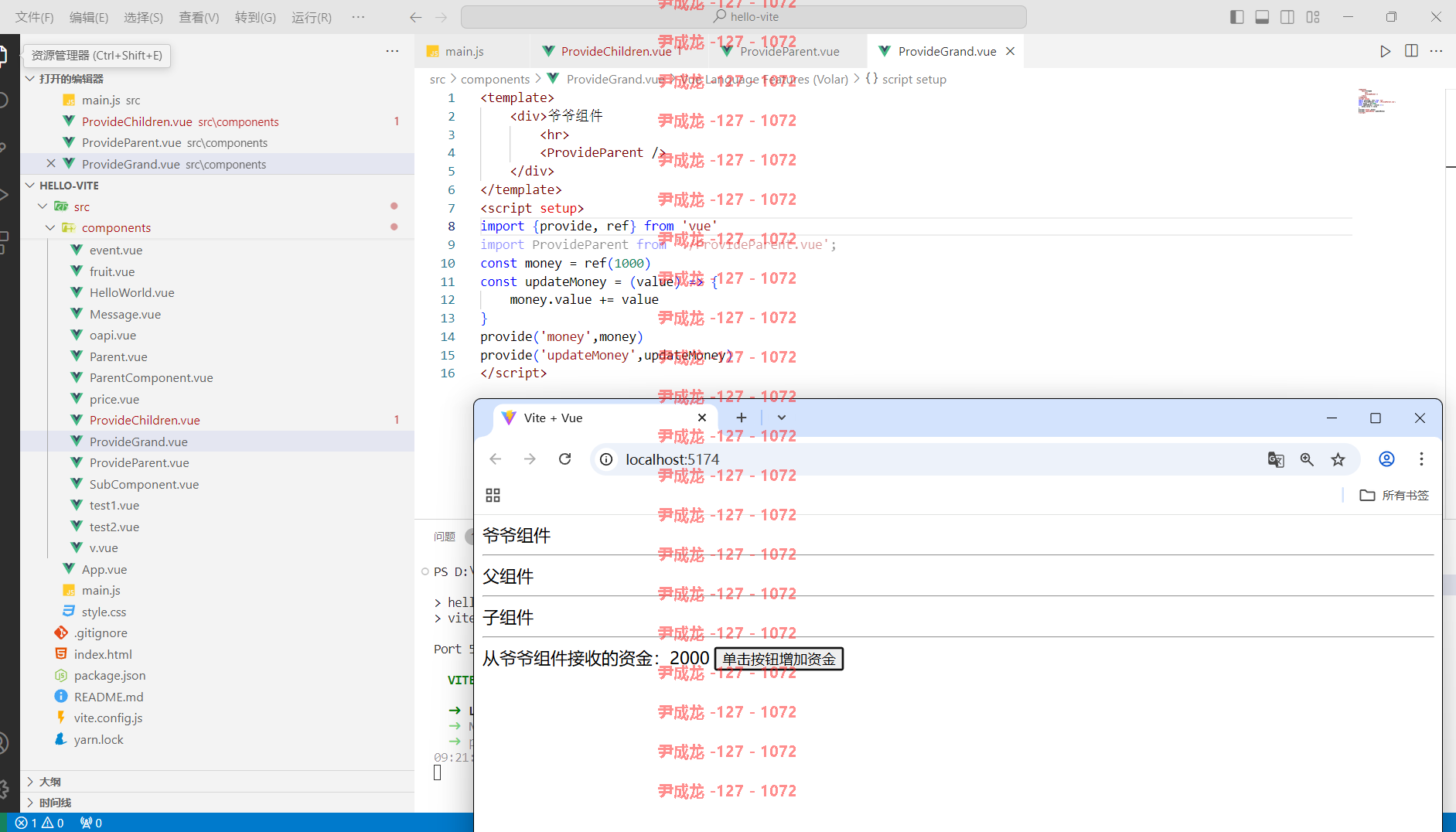Collapse the src folder
The width and height of the screenshot is (1456, 832).
coord(43,206)
